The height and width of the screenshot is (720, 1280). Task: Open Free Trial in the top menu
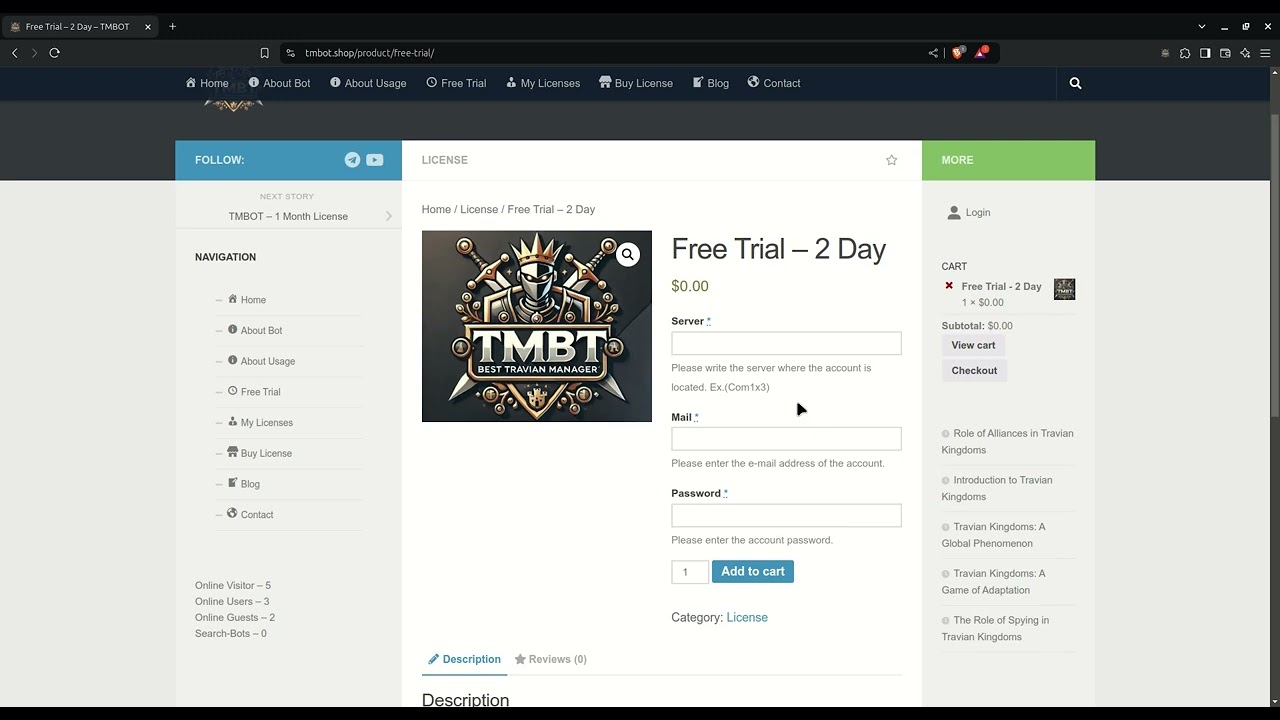[x=456, y=83]
